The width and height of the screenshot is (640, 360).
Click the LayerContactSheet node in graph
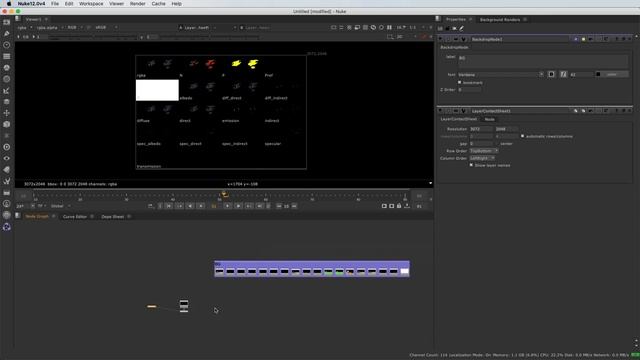tap(184, 306)
